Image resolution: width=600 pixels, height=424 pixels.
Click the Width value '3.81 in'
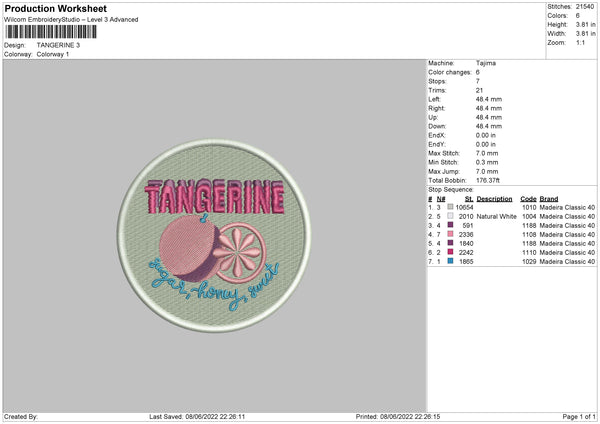(585, 34)
